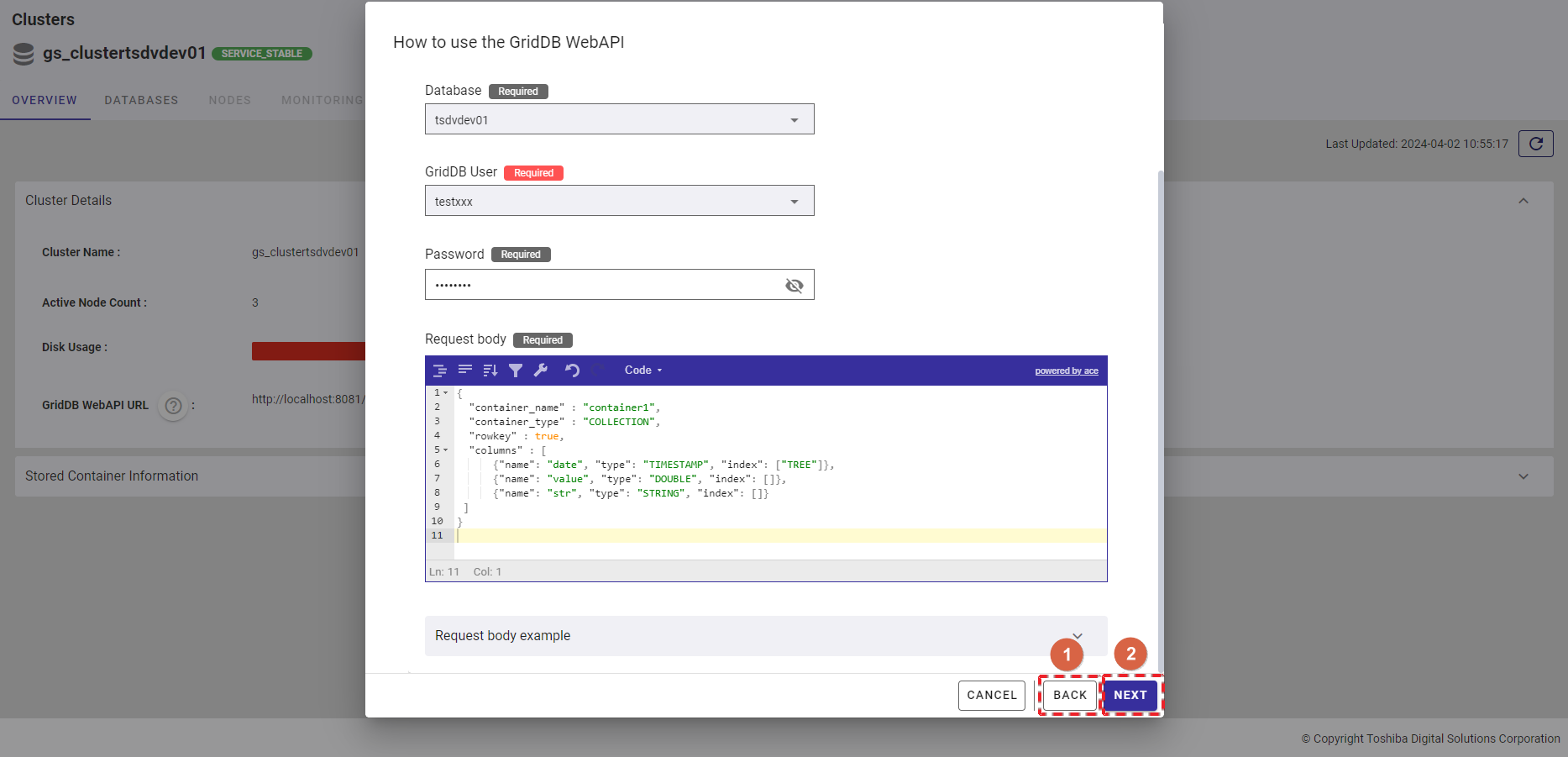This screenshot has height=757, width=1568.
Task: Click the Next button
Action: [1130, 695]
